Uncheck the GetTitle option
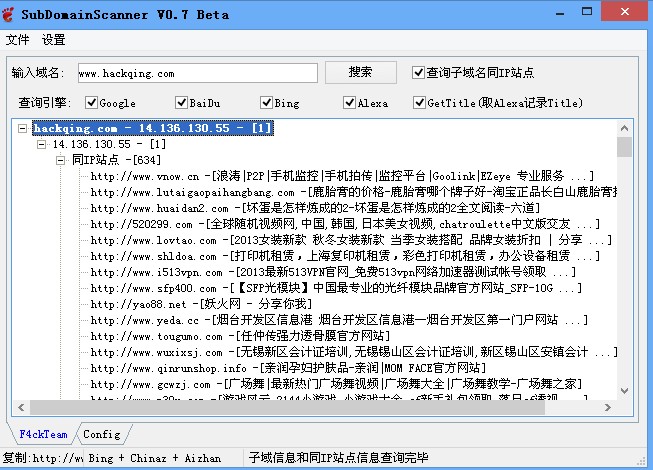 point(419,102)
